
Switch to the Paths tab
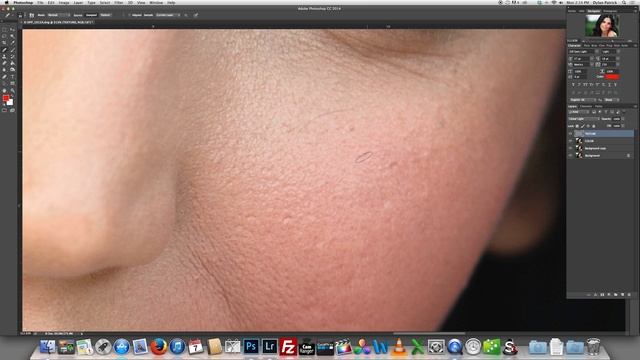598,107
